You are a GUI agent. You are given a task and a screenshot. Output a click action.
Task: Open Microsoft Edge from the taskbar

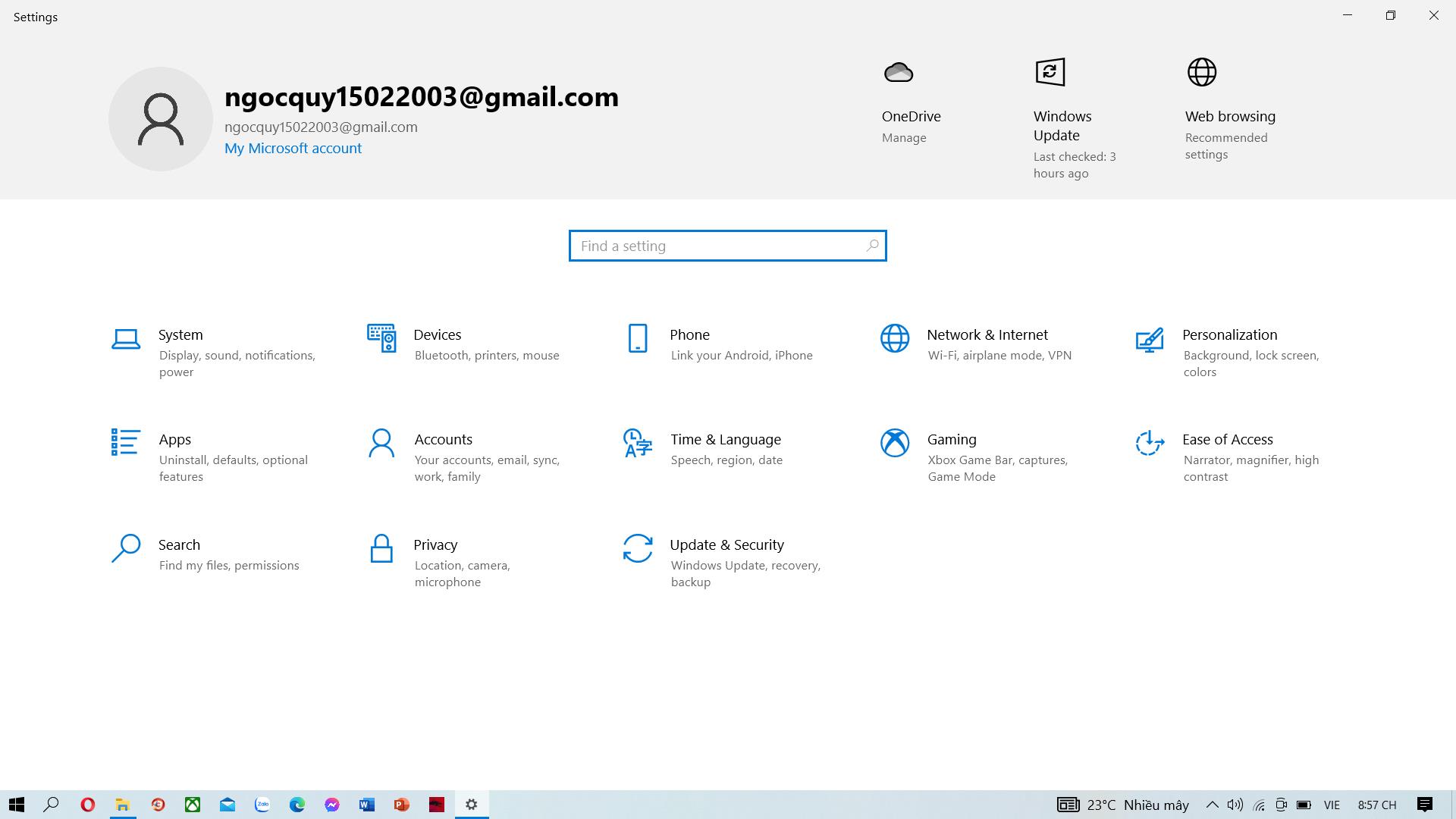[297, 805]
